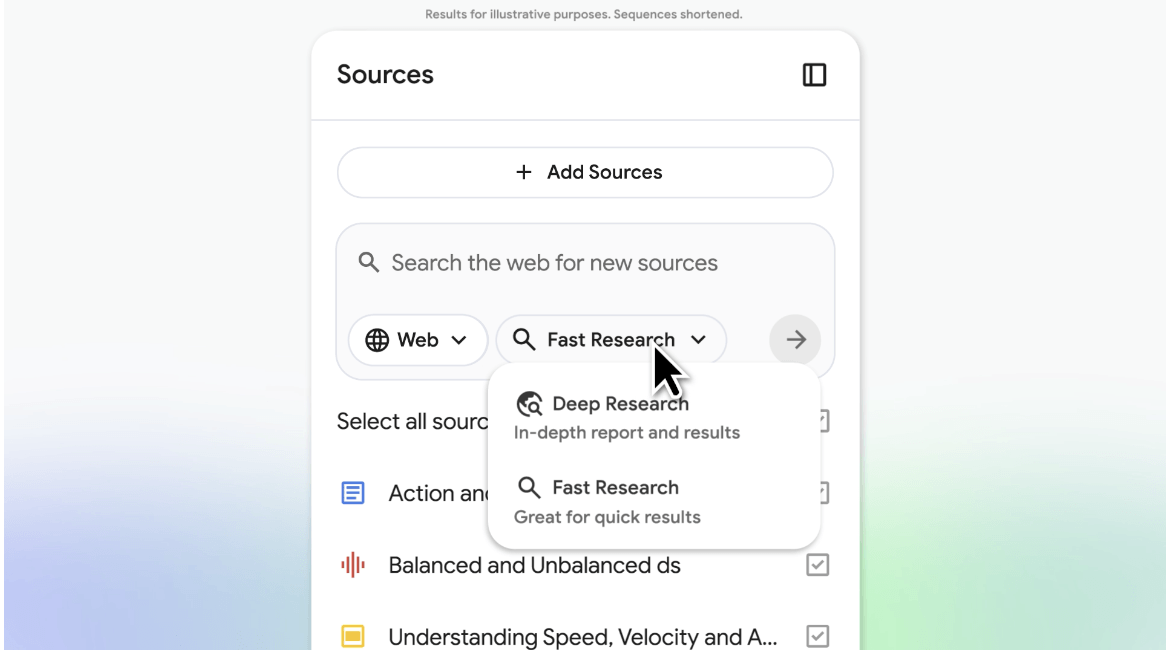Click the chevron on Fast Research chip
The width and height of the screenshot is (1168, 650).
pyautogui.click(x=699, y=340)
